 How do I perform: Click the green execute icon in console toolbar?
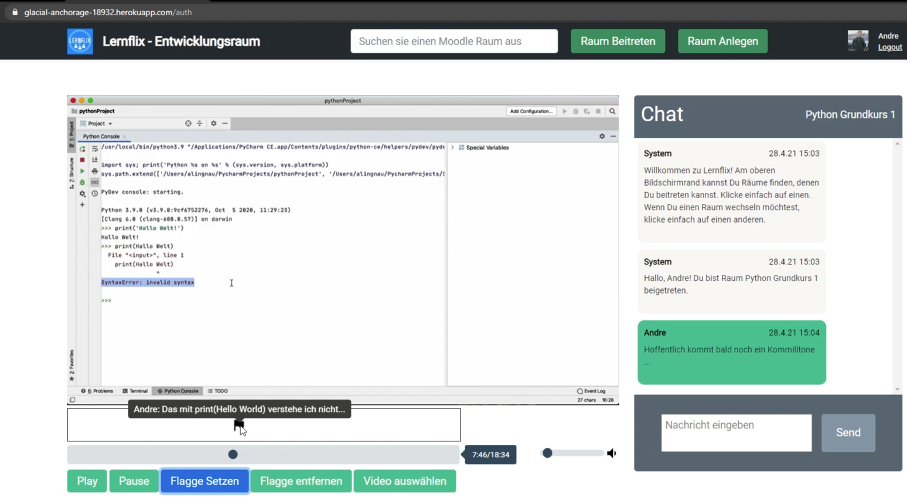tap(82, 171)
